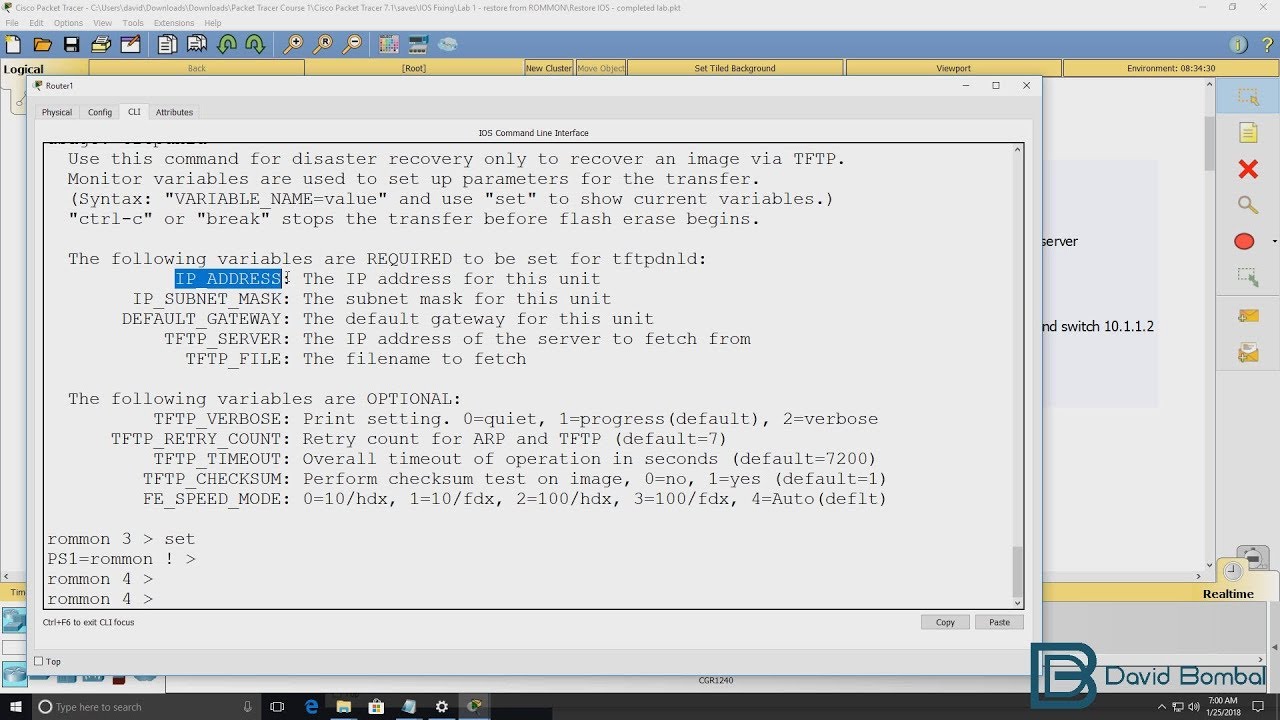Click the Copy icon in the main toolbar
The height and width of the screenshot is (720, 1280).
[167, 44]
